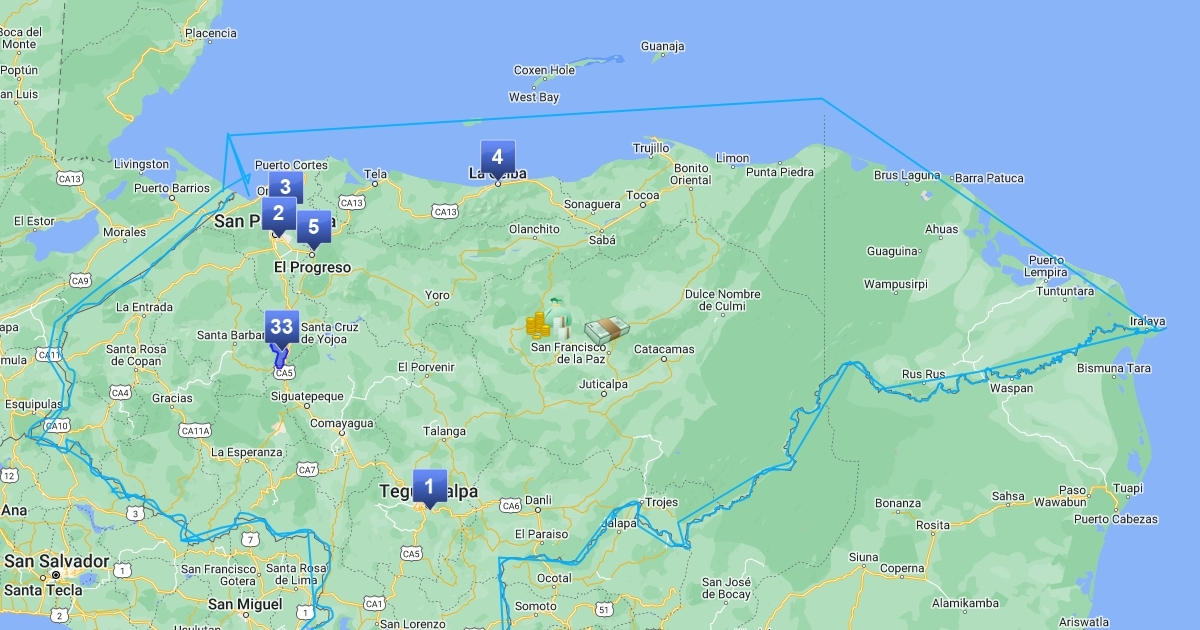Screen dimensions: 1200x630
Task: Click the CA13 highway shield near Tela
Action: tap(352, 203)
